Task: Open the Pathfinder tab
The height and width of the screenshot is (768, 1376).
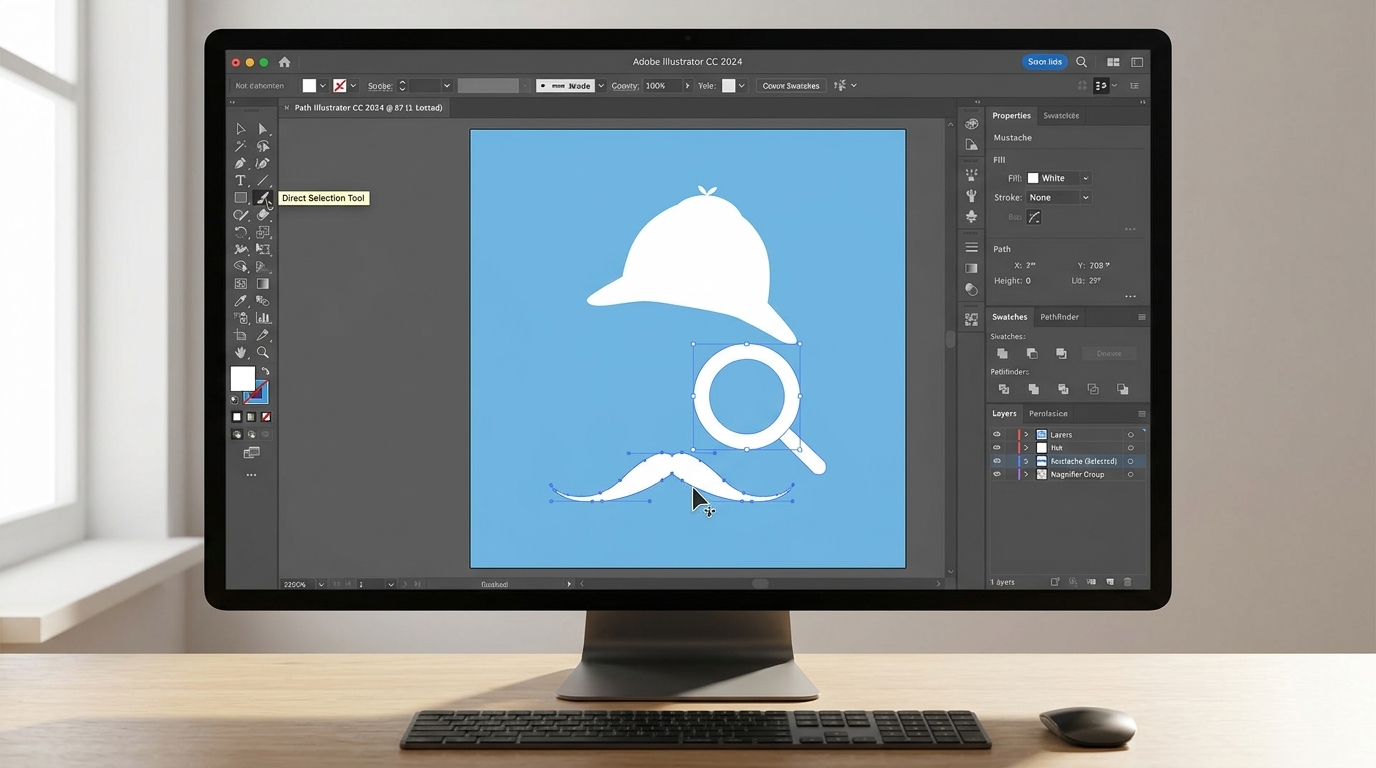Action: (1059, 317)
